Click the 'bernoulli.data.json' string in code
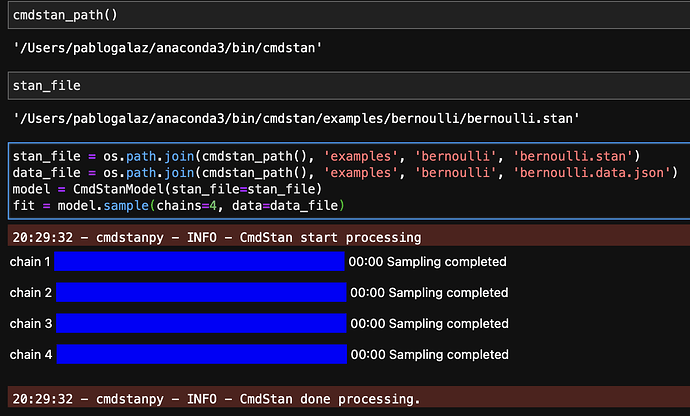The width and height of the screenshot is (690, 416). (x=592, y=173)
